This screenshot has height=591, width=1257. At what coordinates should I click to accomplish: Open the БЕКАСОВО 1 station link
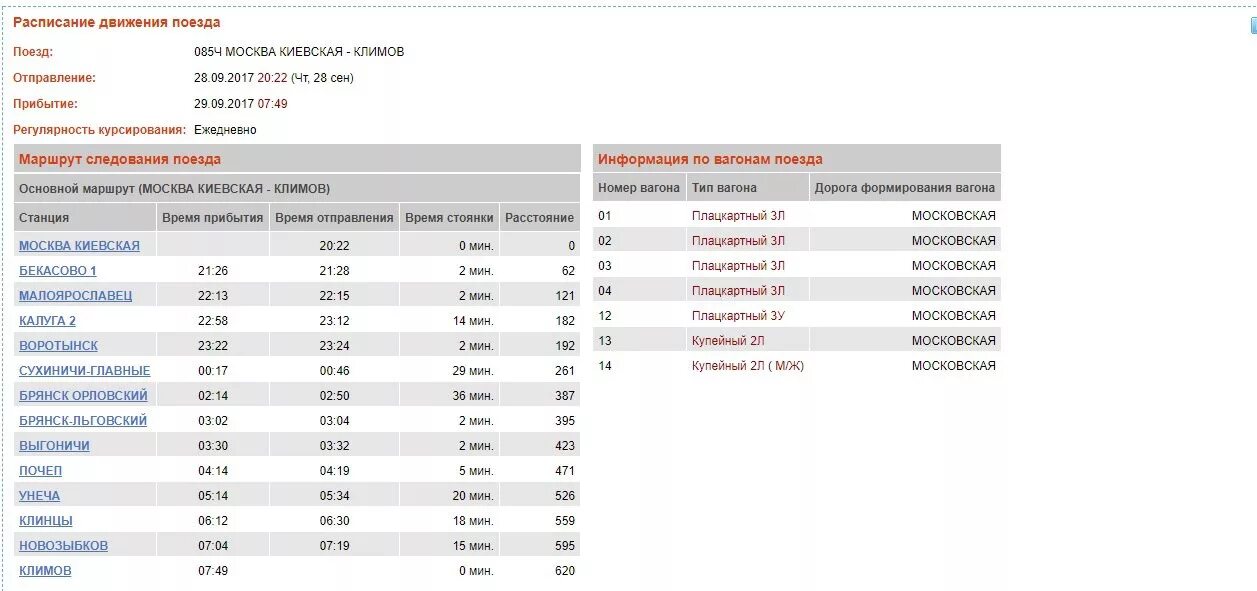(58, 271)
